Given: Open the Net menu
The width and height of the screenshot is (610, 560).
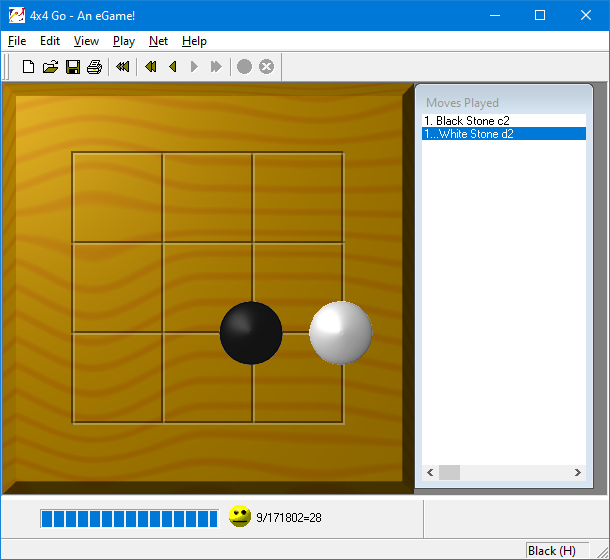Looking at the screenshot, I should click(x=158, y=41).
